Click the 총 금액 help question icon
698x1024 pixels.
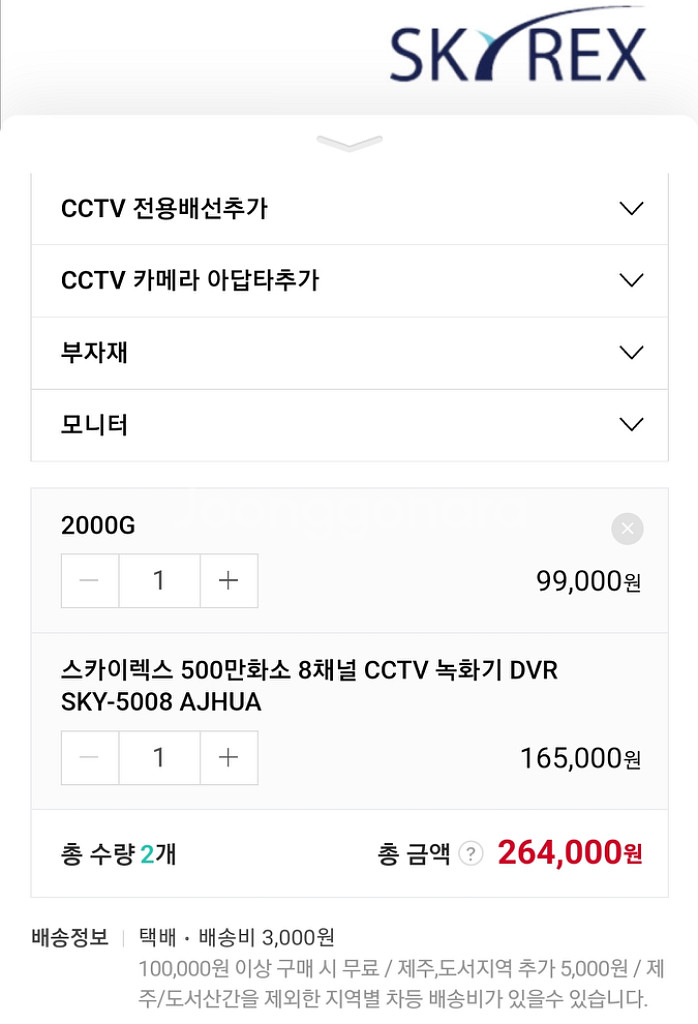pyautogui.click(x=470, y=854)
